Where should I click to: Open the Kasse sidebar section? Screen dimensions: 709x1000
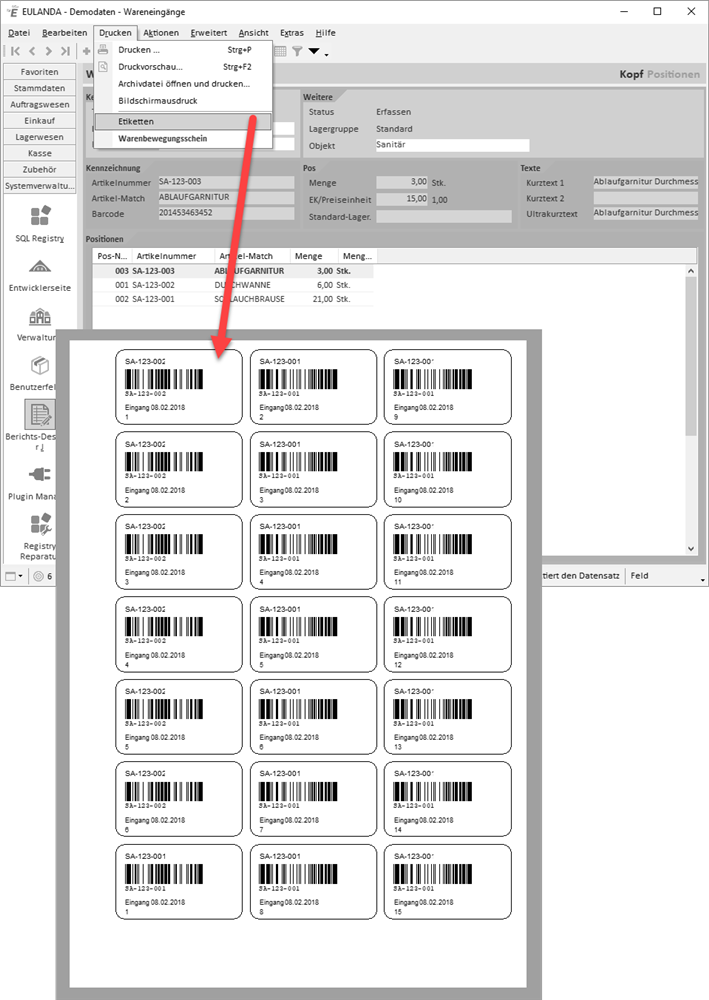point(40,153)
